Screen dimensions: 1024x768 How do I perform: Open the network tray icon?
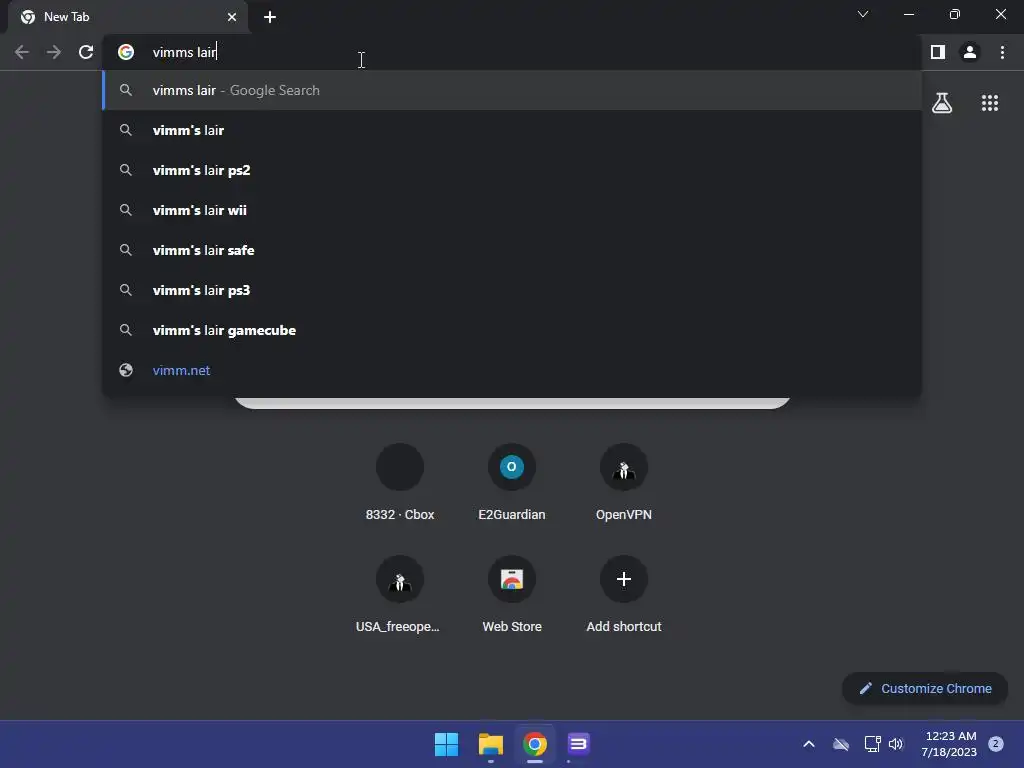click(x=872, y=744)
